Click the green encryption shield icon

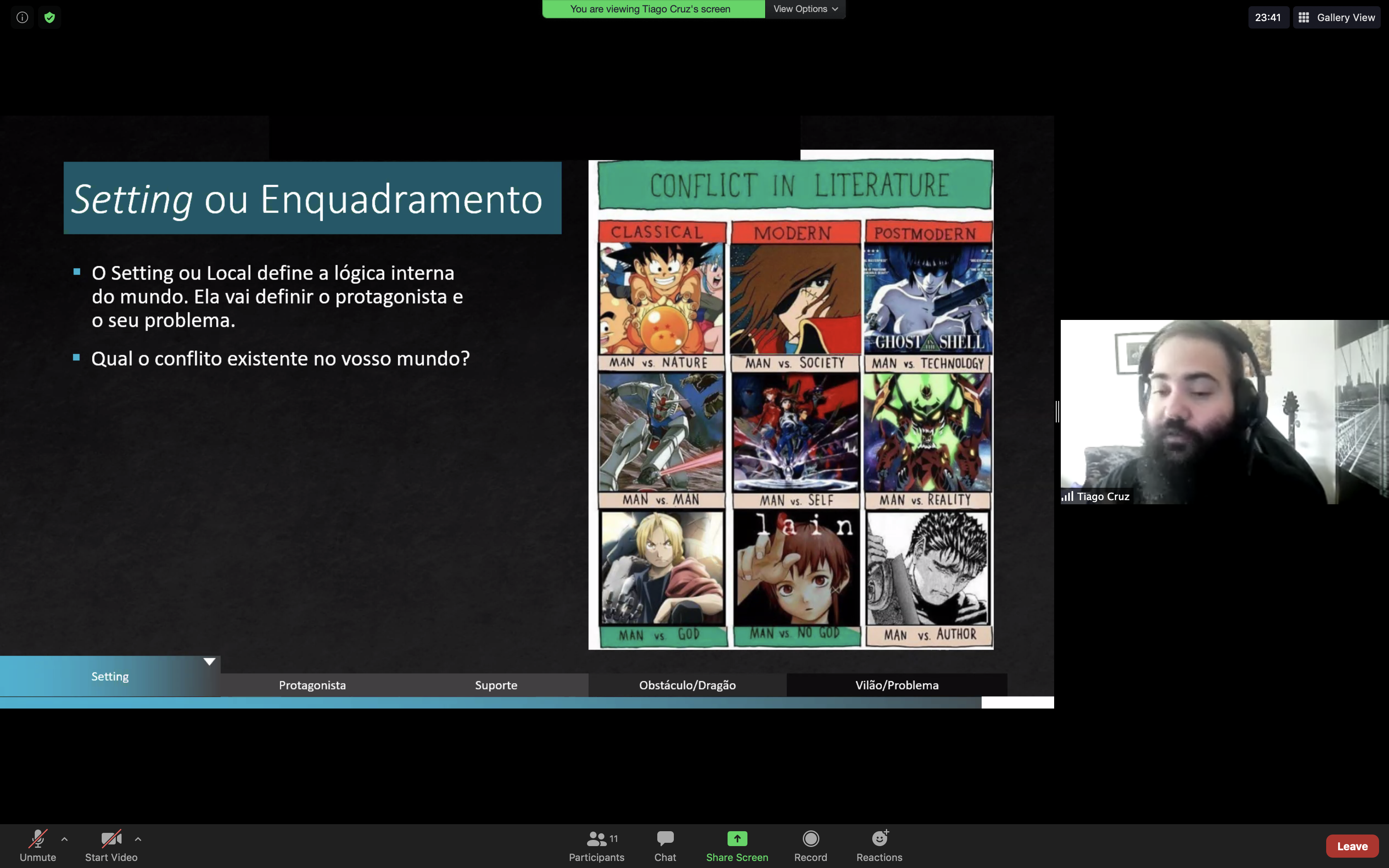50,17
